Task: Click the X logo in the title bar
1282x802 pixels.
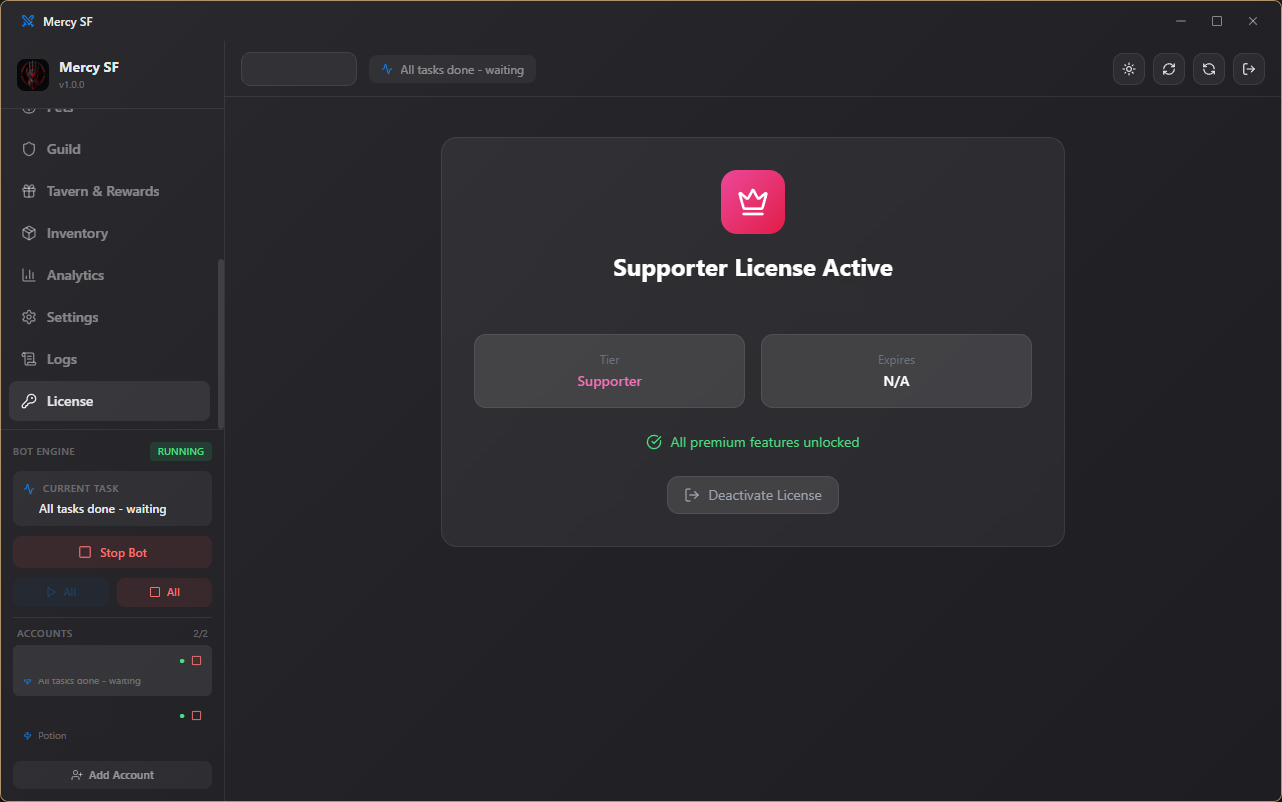Action: click(28, 21)
